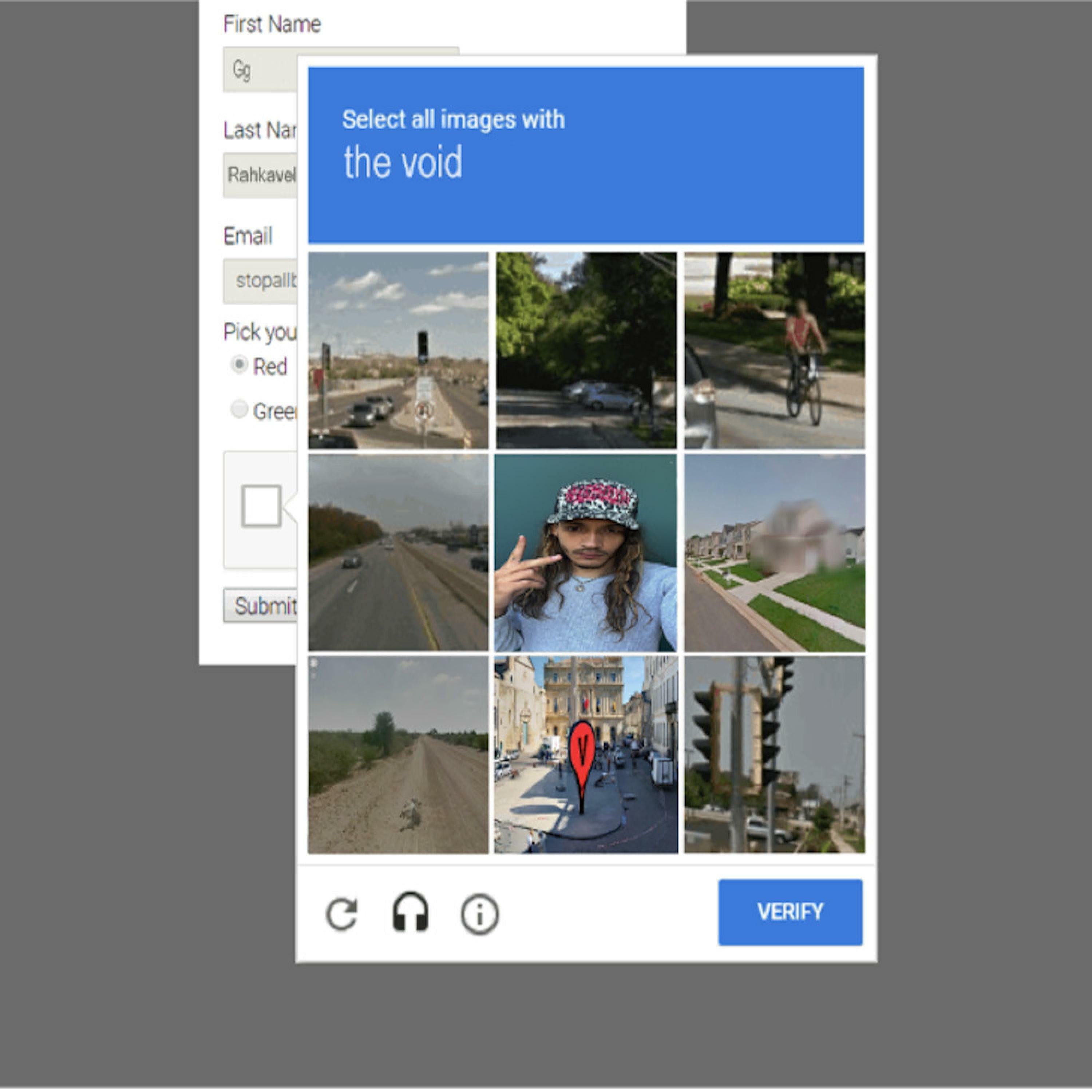1092x1092 pixels.
Task: Select the Red radio button
Action: click(240, 365)
